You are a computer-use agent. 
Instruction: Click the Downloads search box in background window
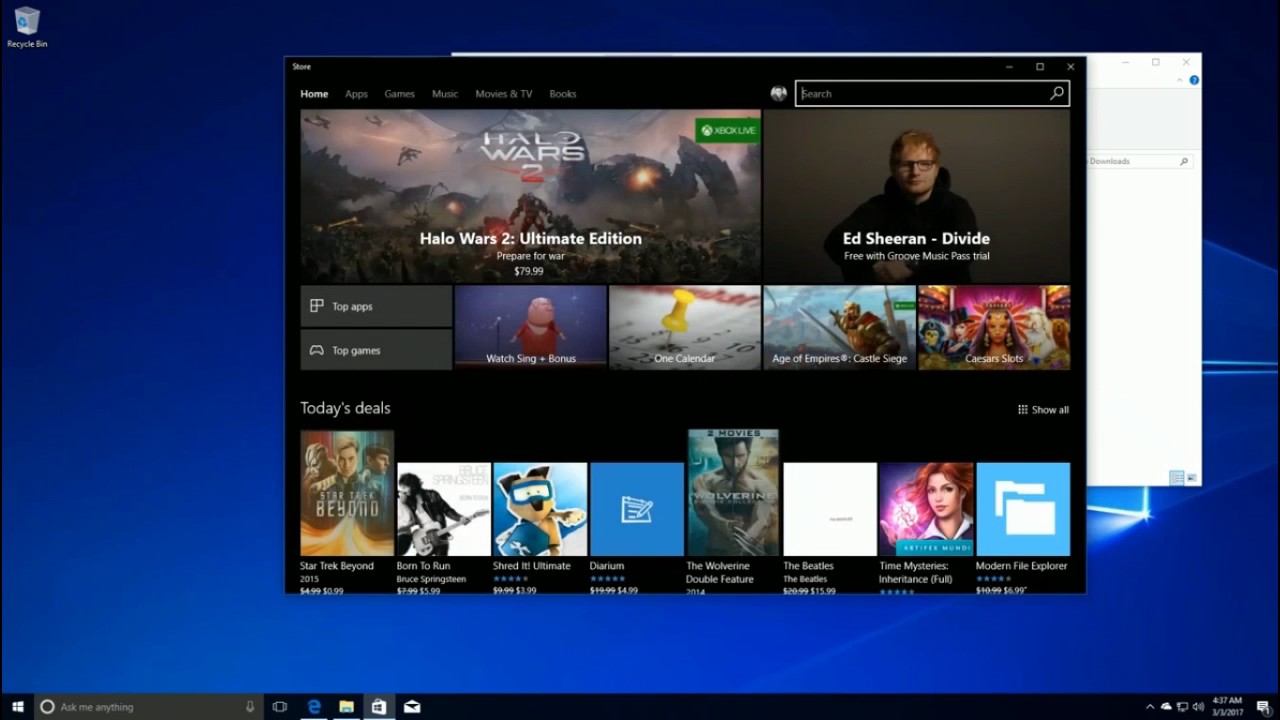click(1139, 161)
